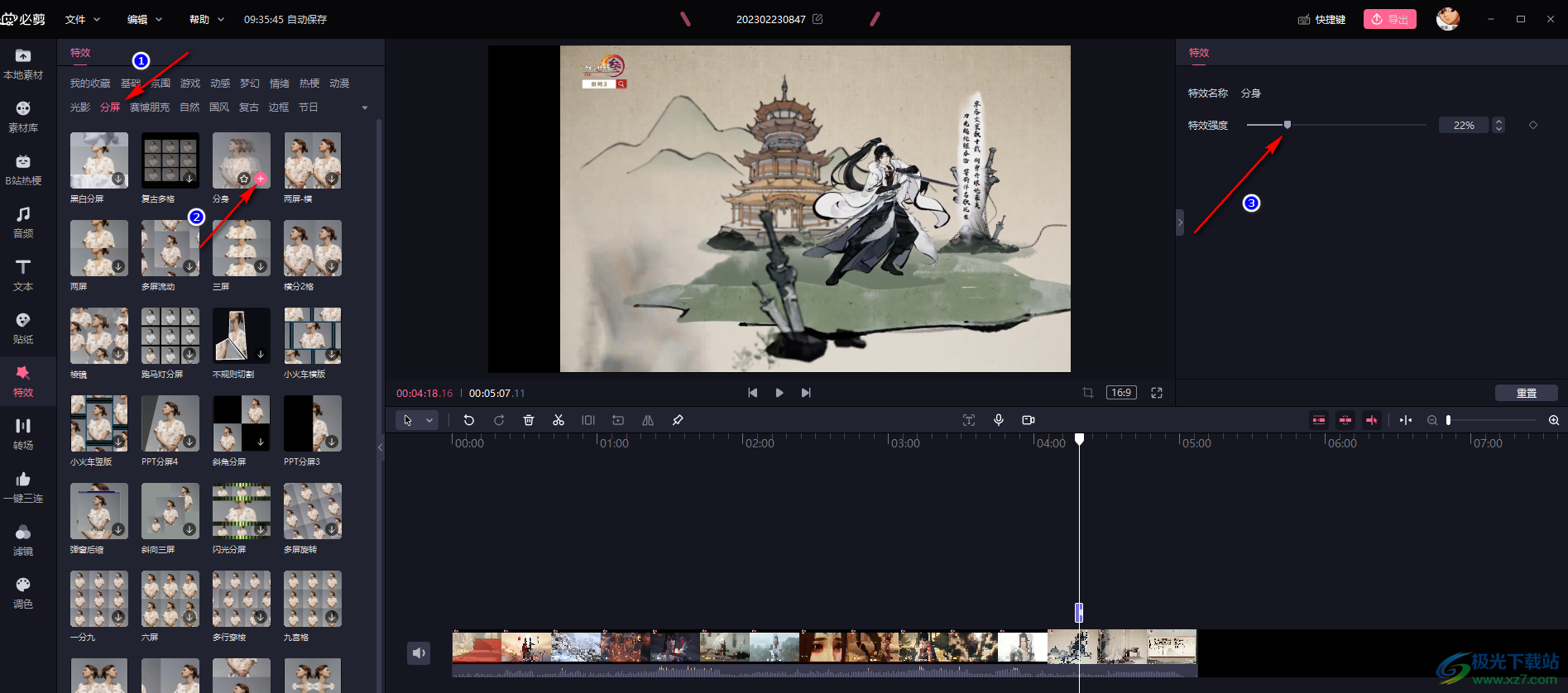Toggle keyframe diamond for 特效强度
Image resolution: width=1568 pixels, height=693 pixels.
[x=1533, y=125]
